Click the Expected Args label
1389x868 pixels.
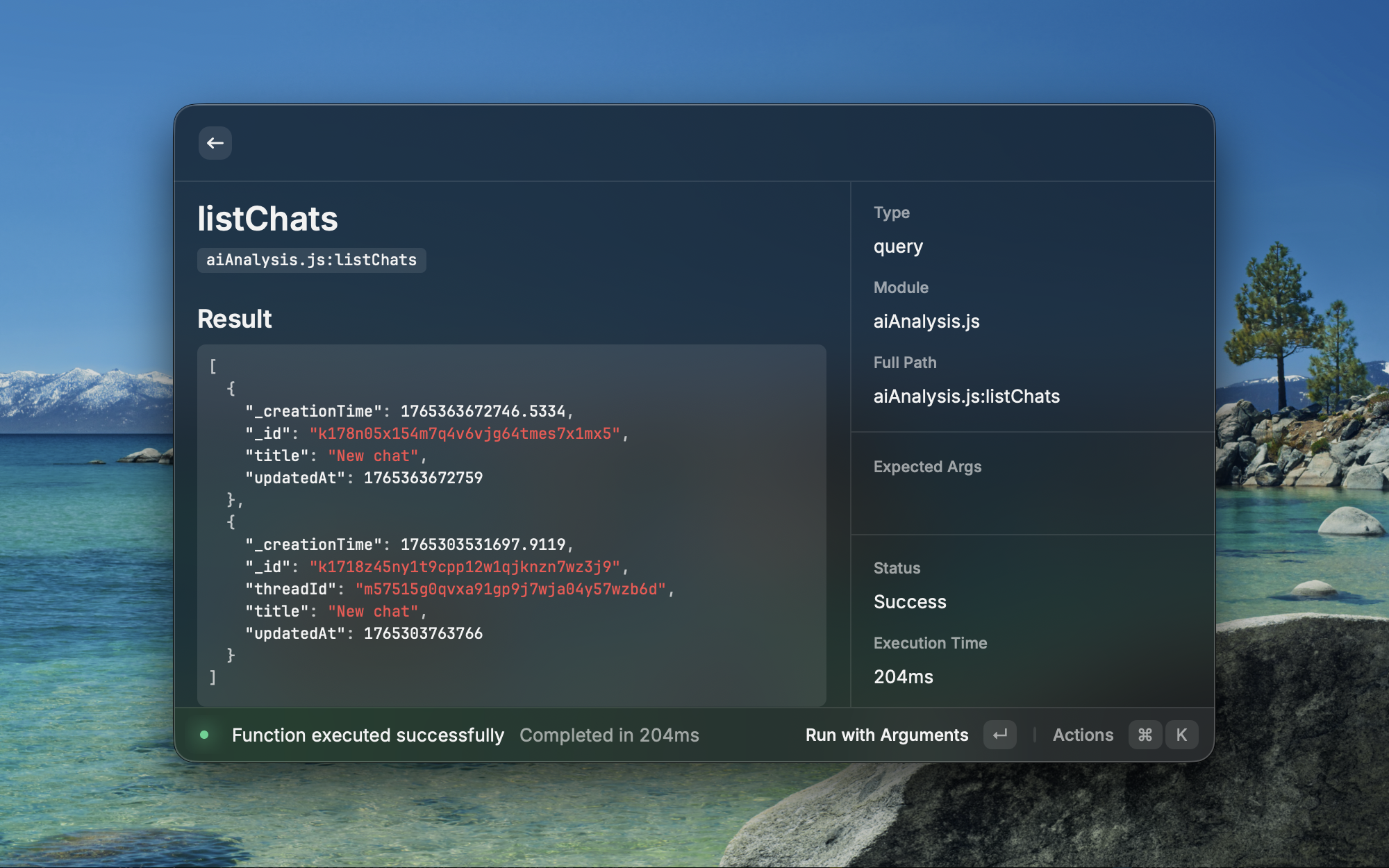pyautogui.click(x=927, y=467)
